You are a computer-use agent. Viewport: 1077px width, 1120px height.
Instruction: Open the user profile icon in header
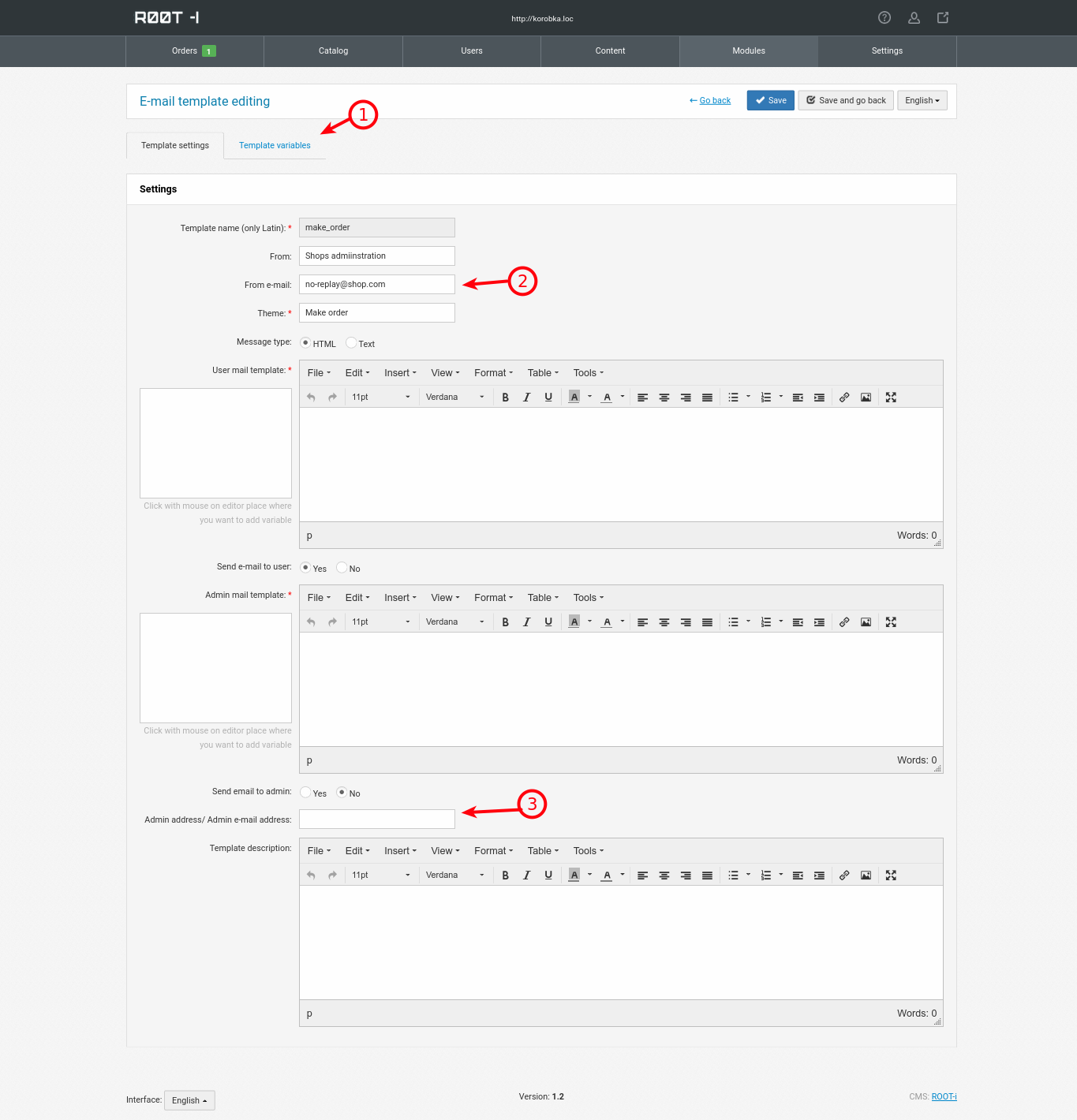pyautogui.click(x=914, y=17)
